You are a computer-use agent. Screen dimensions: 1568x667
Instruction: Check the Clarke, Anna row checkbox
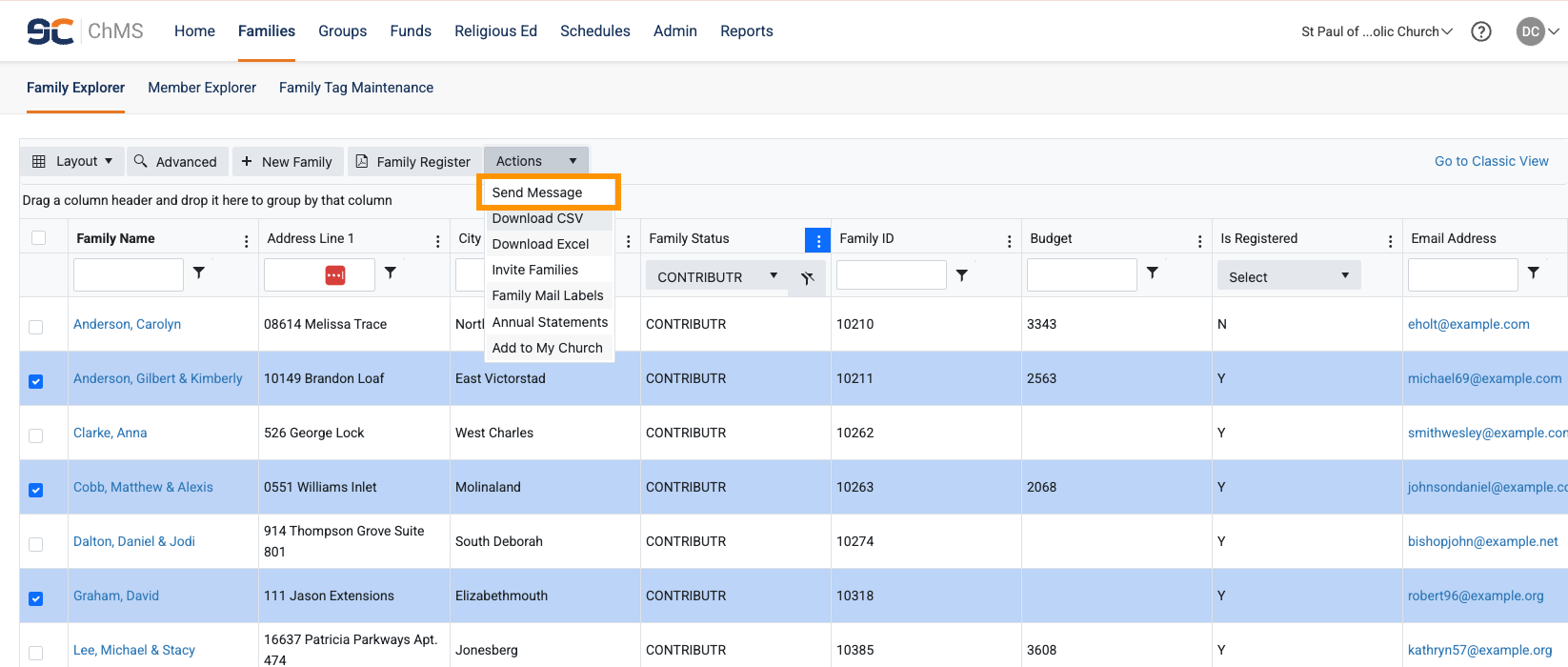coord(36,435)
